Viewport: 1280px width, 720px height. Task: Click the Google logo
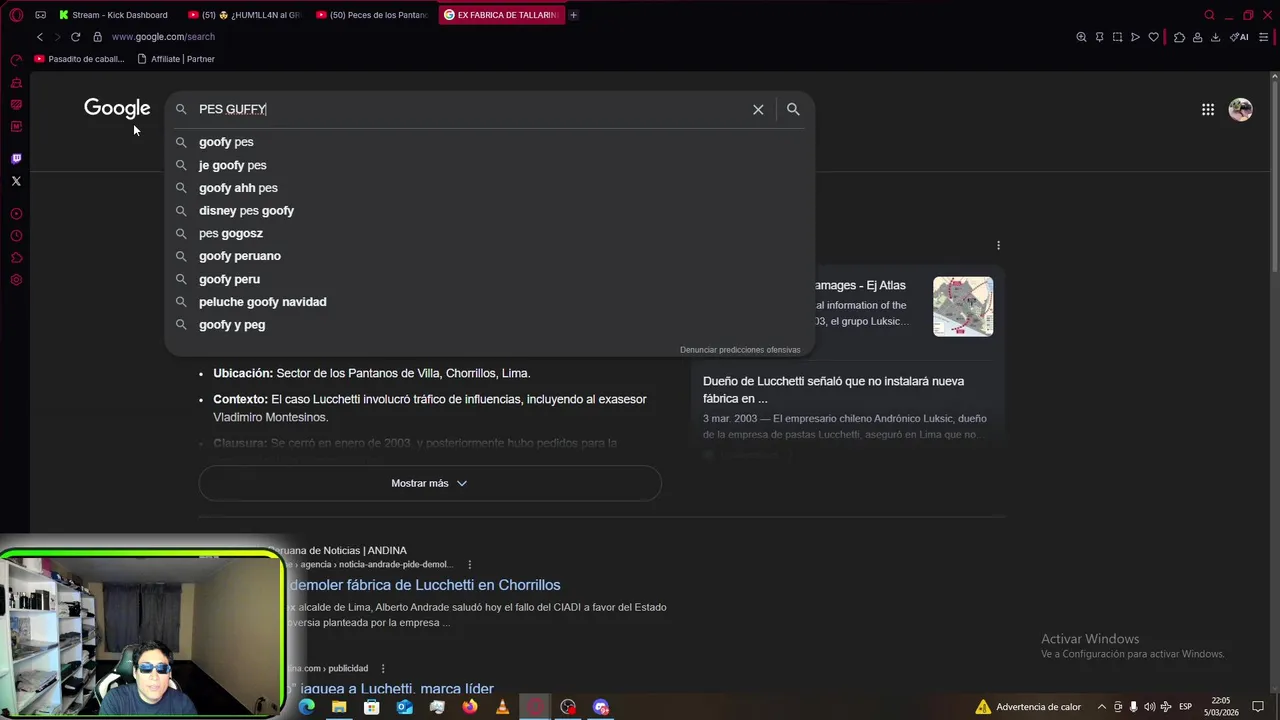pyautogui.click(x=117, y=108)
